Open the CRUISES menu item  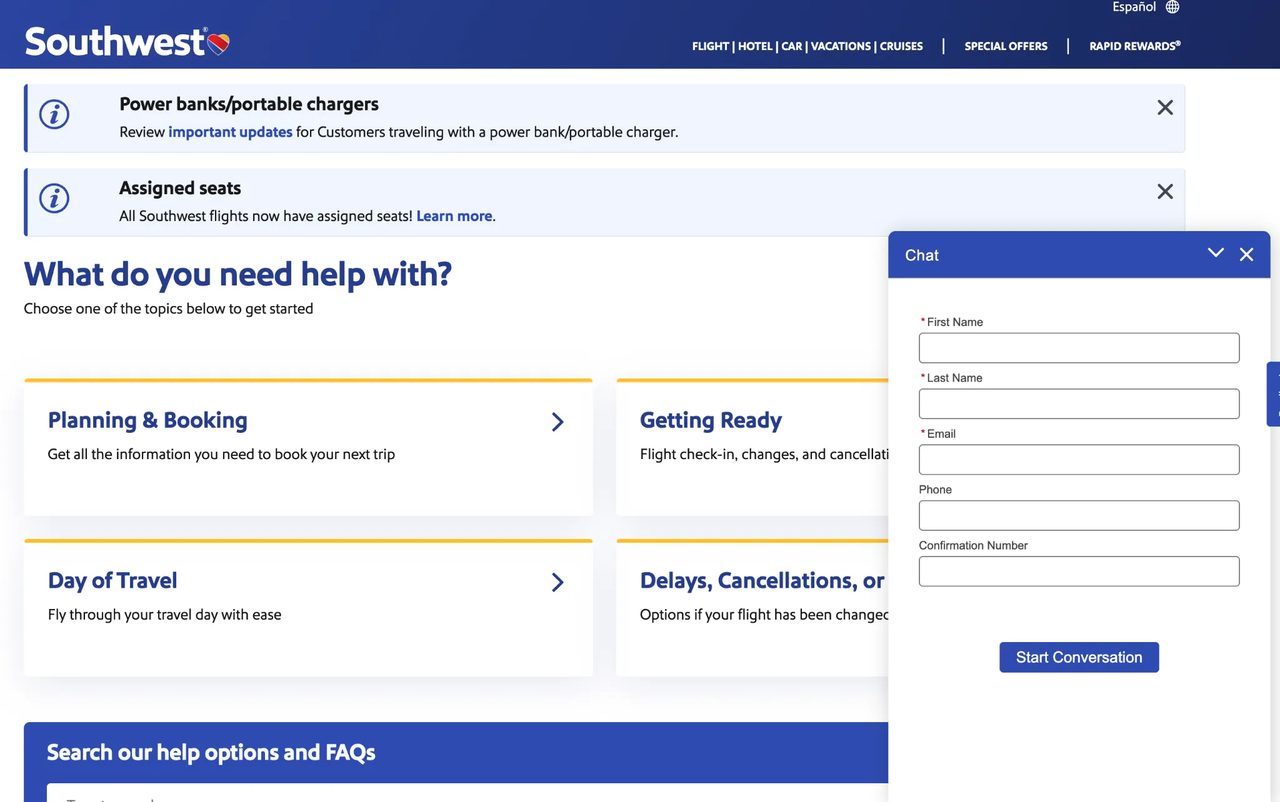pyautogui.click(x=901, y=46)
